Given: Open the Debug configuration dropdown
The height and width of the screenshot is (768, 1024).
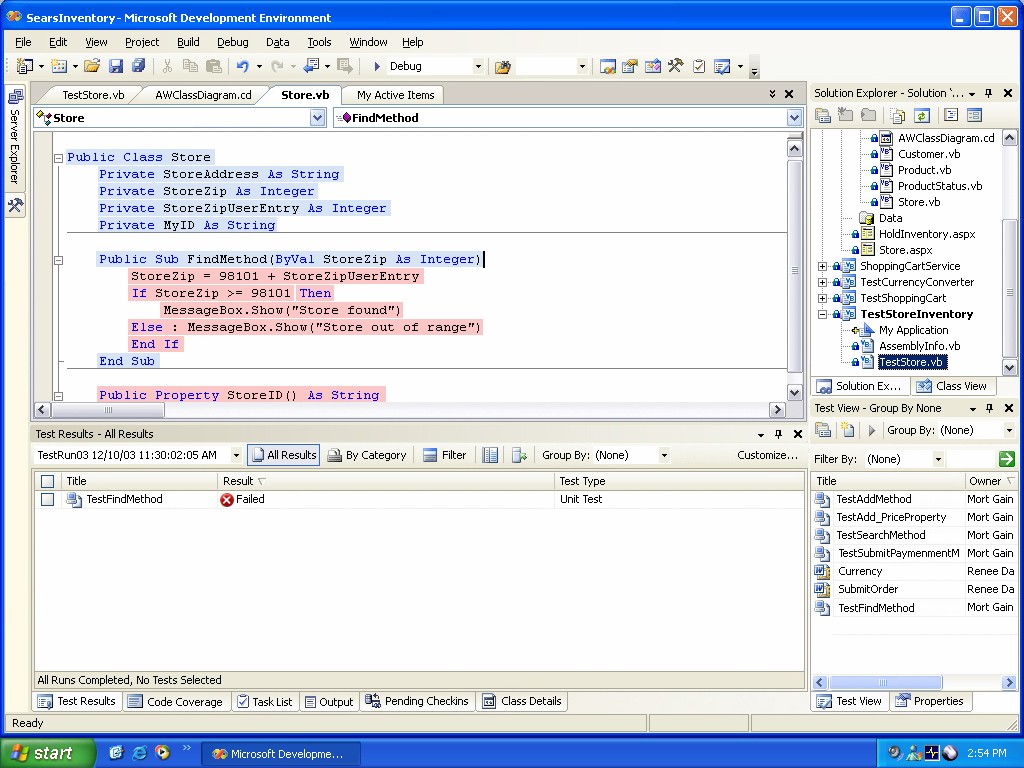Looking at the screenshot, I should pyautogui.click(x=477, y=66).
